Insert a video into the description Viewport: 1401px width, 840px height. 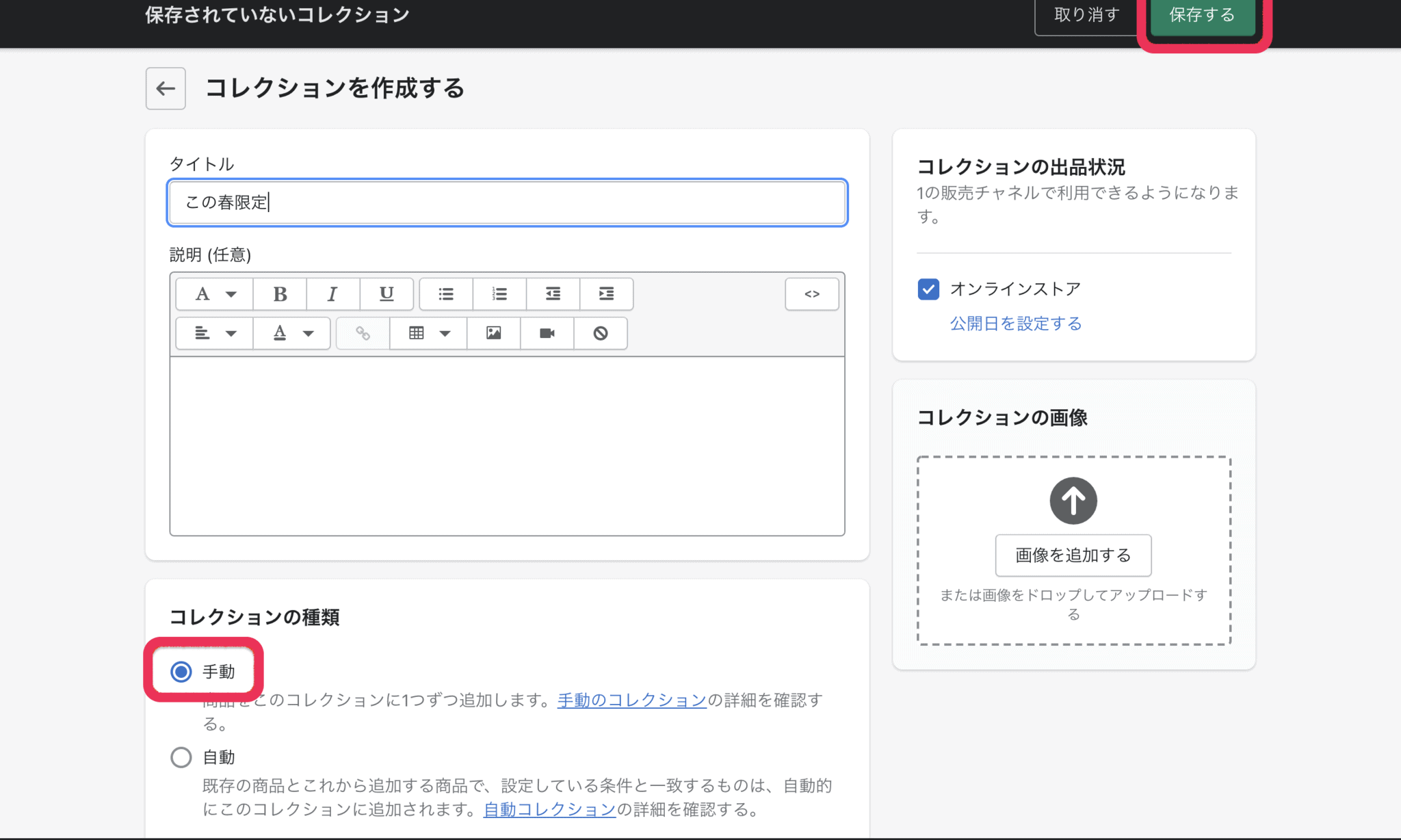click(x=547, y=333)
